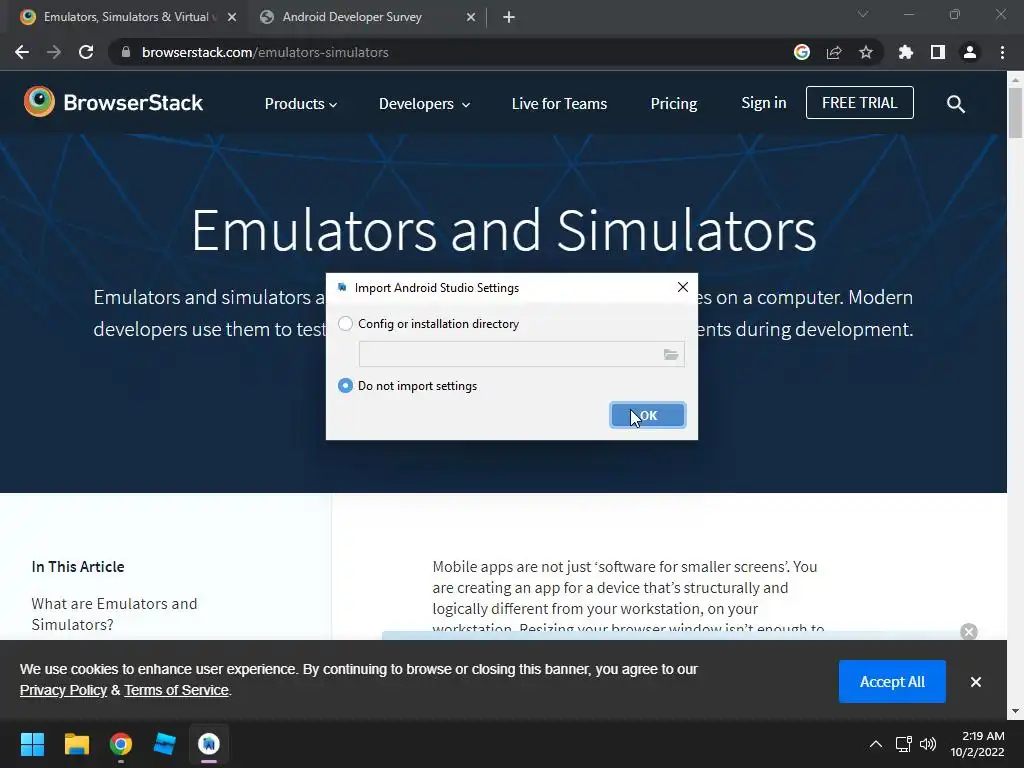Image resolution: width=1024 pixels, height=768 pixels.
Task: Switch to the Android Developer Survey tab
Action: tap(352, 17)
